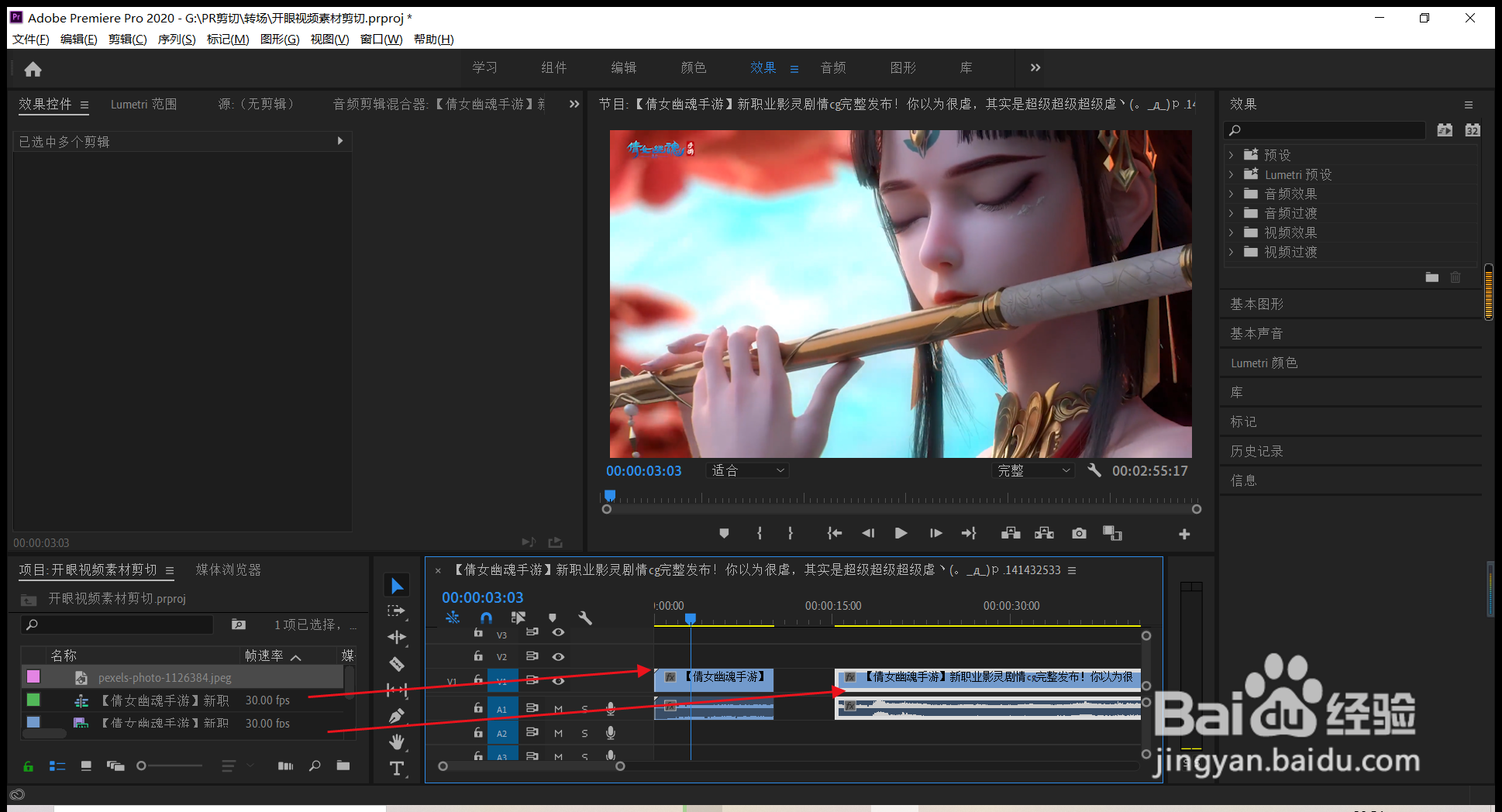Open the 文件 menu
This screenshot has width=1502, height=812.
31,40
